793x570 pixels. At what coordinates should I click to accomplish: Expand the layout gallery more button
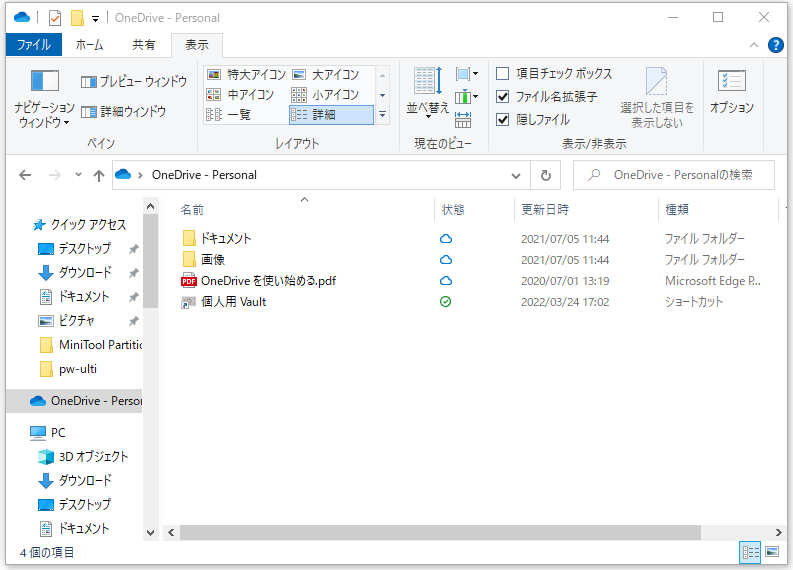(383, 115)
